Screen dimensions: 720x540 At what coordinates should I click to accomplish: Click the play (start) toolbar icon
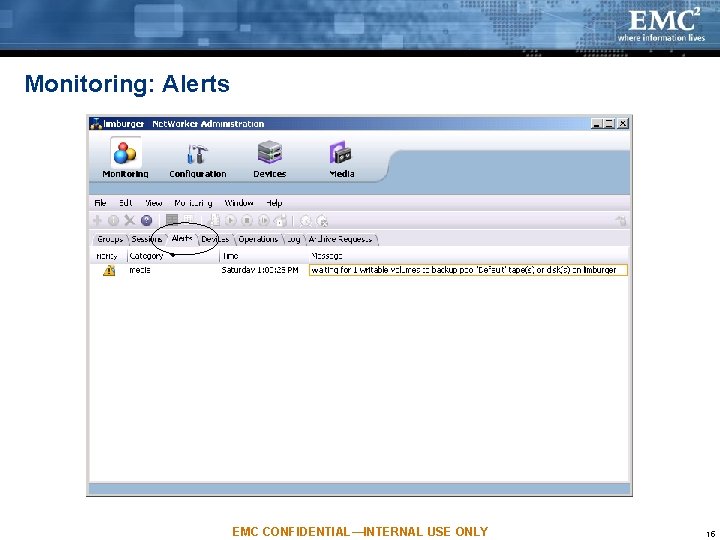[231, 221]
